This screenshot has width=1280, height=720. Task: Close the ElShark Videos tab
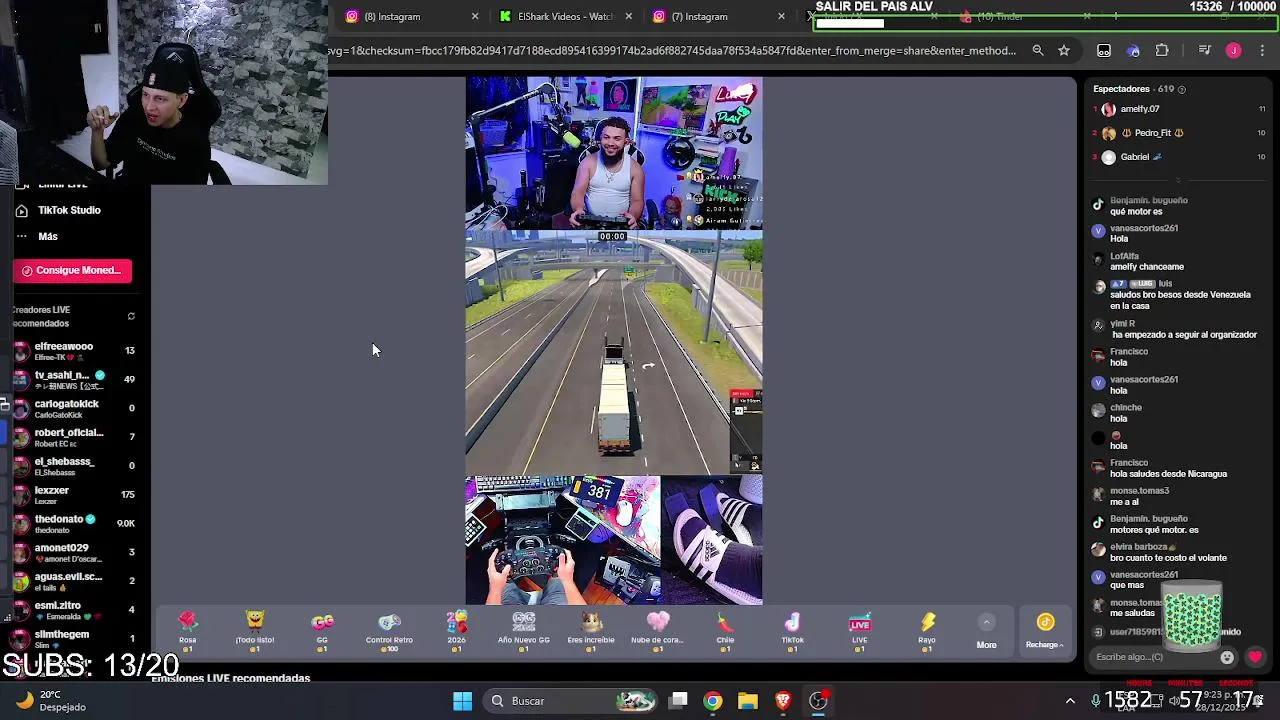(629, 16)
